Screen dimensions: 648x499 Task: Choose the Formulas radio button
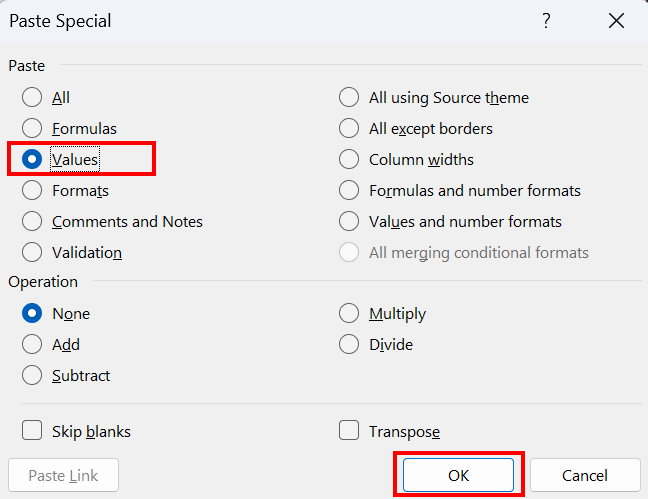[x=33, y=129]
